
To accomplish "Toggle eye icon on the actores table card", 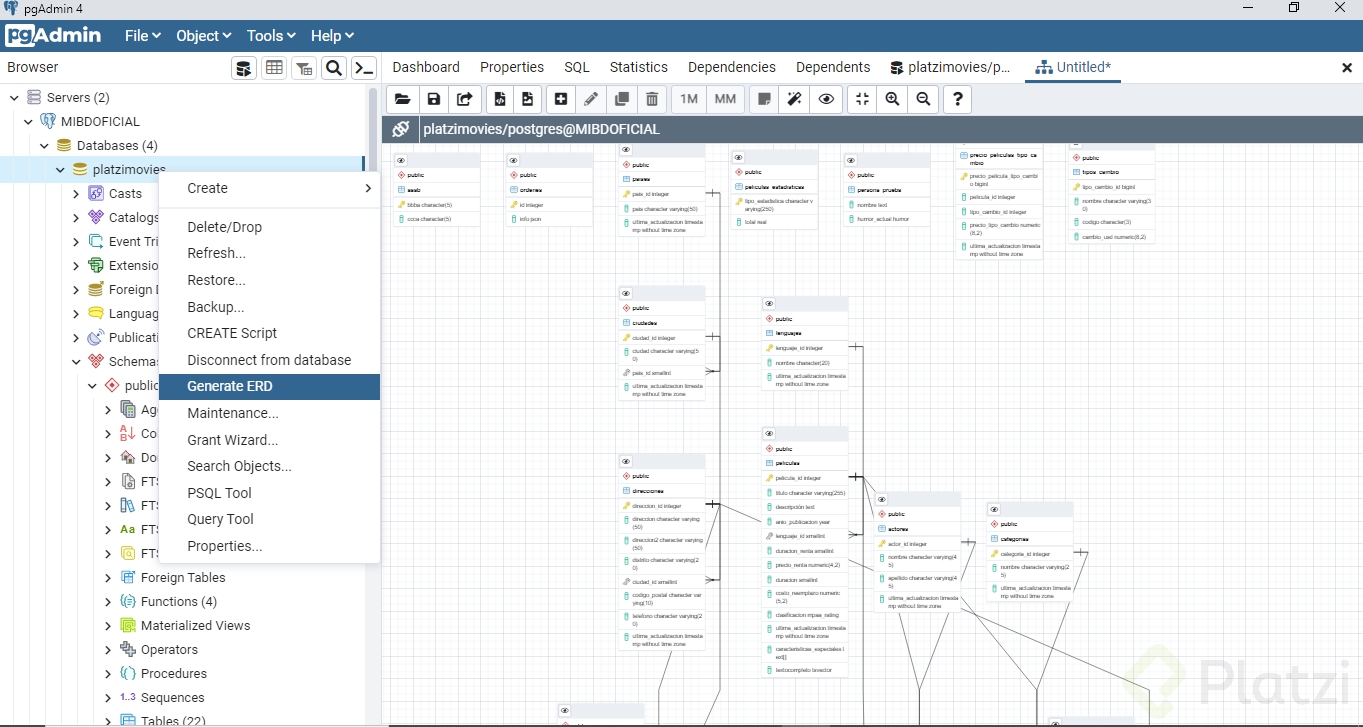I will click(883, 499).
